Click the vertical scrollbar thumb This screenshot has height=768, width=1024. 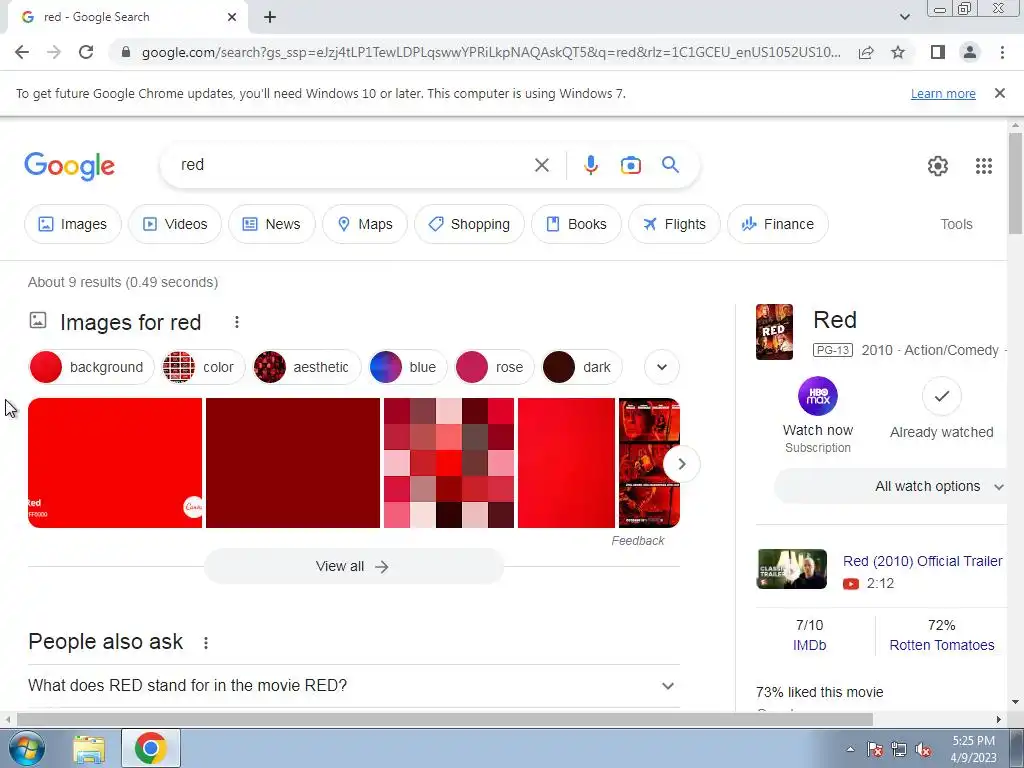[x=1015, y=183]
